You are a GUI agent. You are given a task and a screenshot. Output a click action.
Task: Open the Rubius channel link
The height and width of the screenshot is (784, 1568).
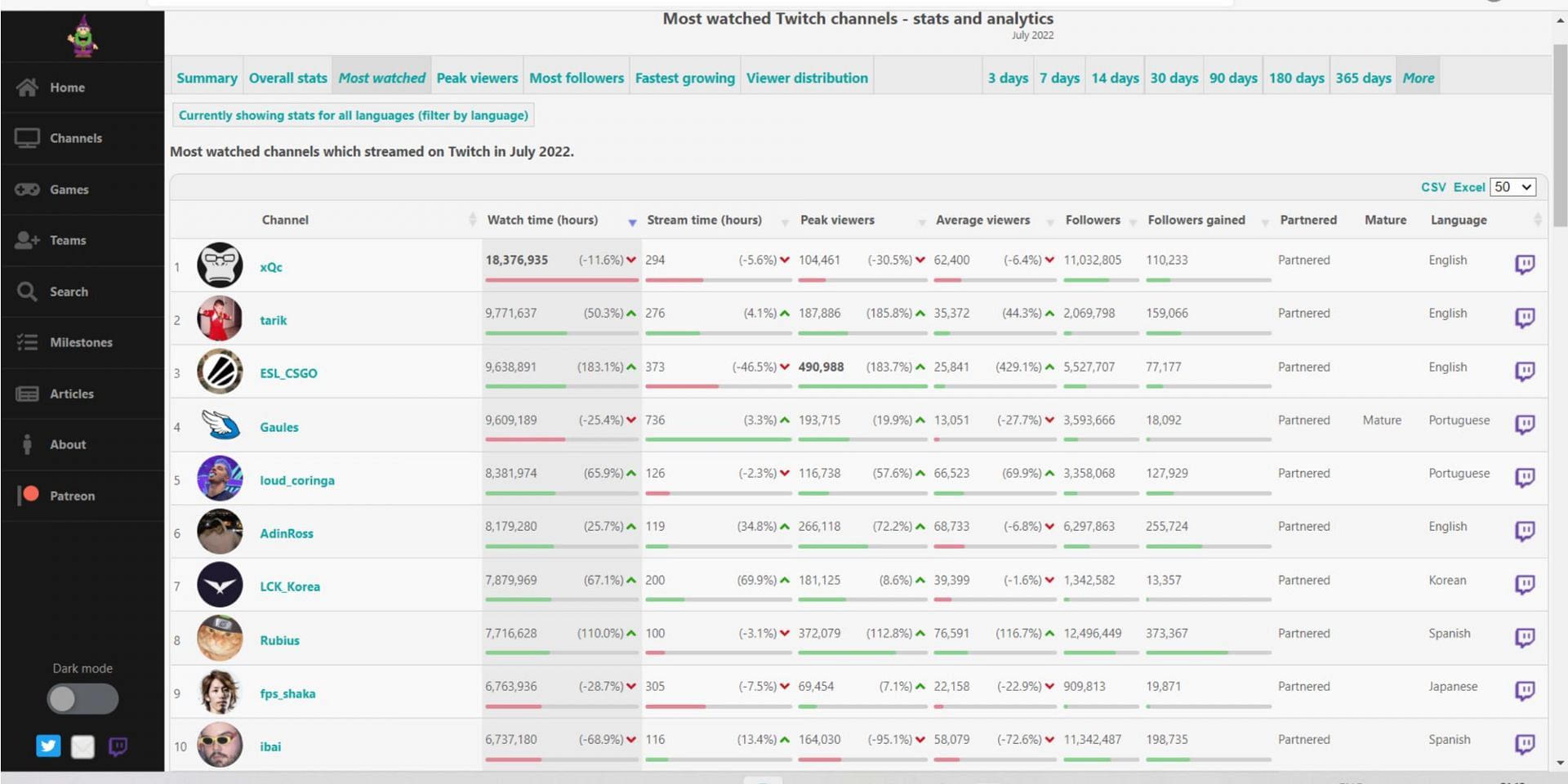[x=279, y=640]
